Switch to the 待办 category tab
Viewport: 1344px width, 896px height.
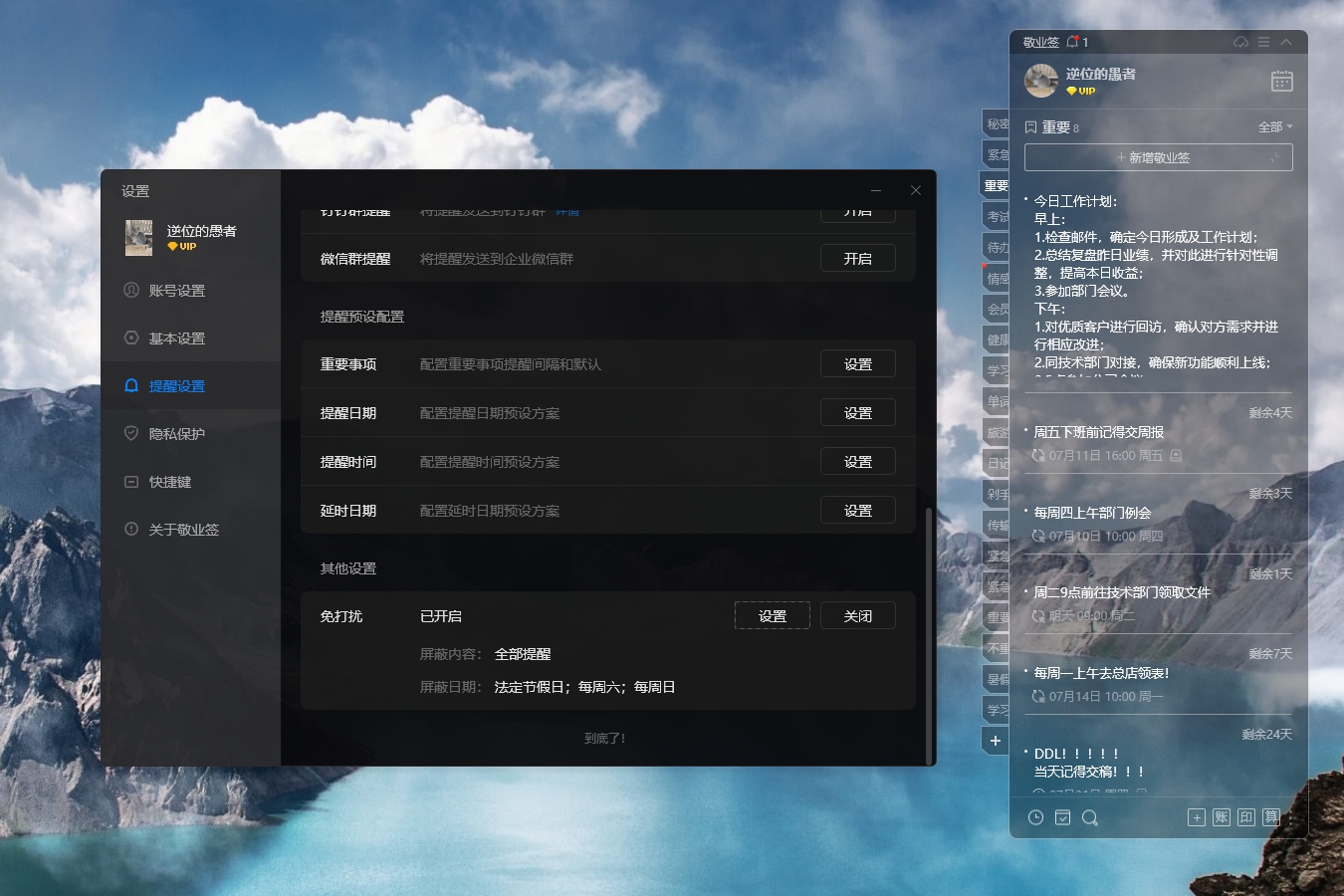(x=997, y=247)
